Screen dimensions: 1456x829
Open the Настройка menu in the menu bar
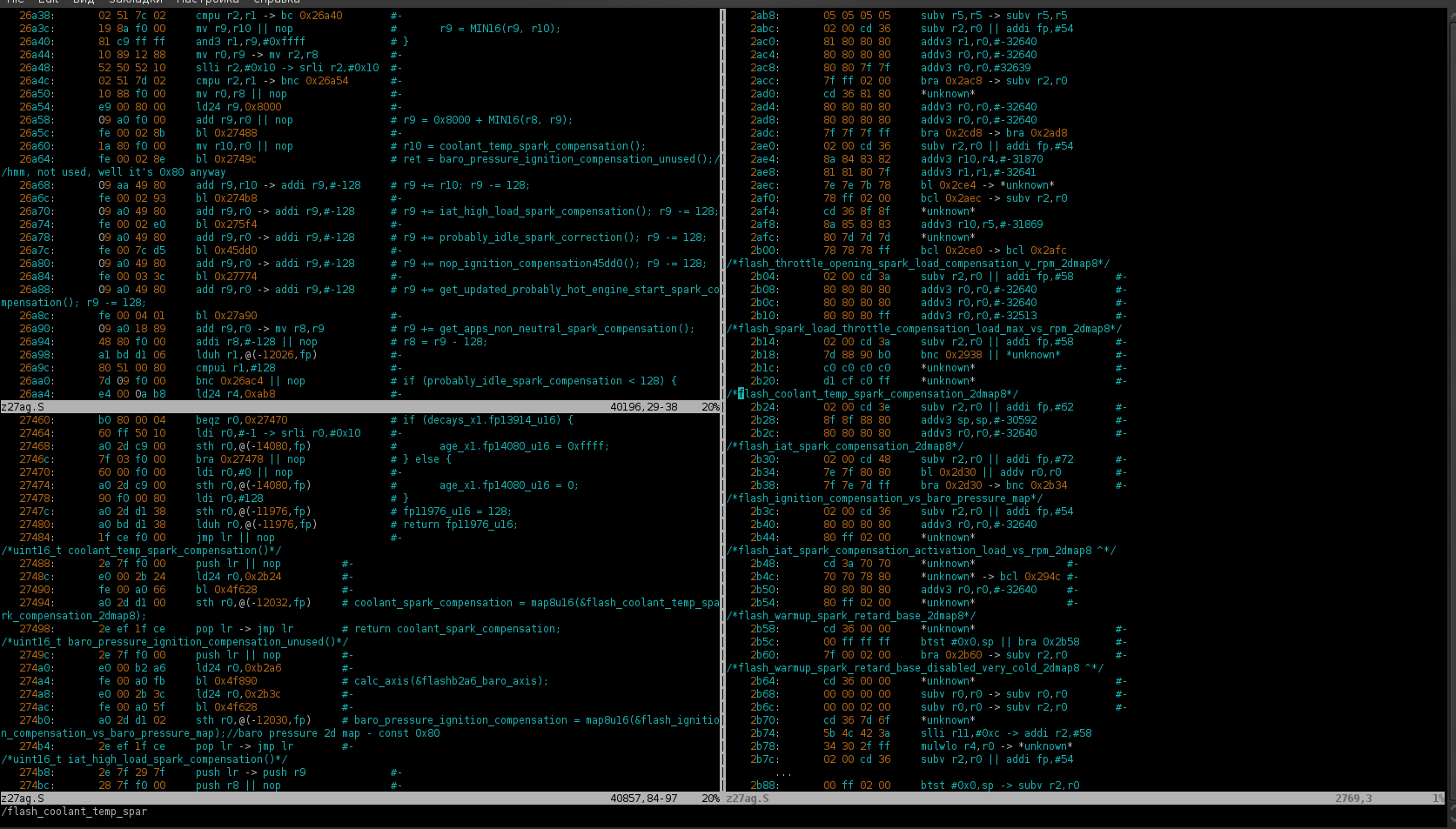[207, 2]
